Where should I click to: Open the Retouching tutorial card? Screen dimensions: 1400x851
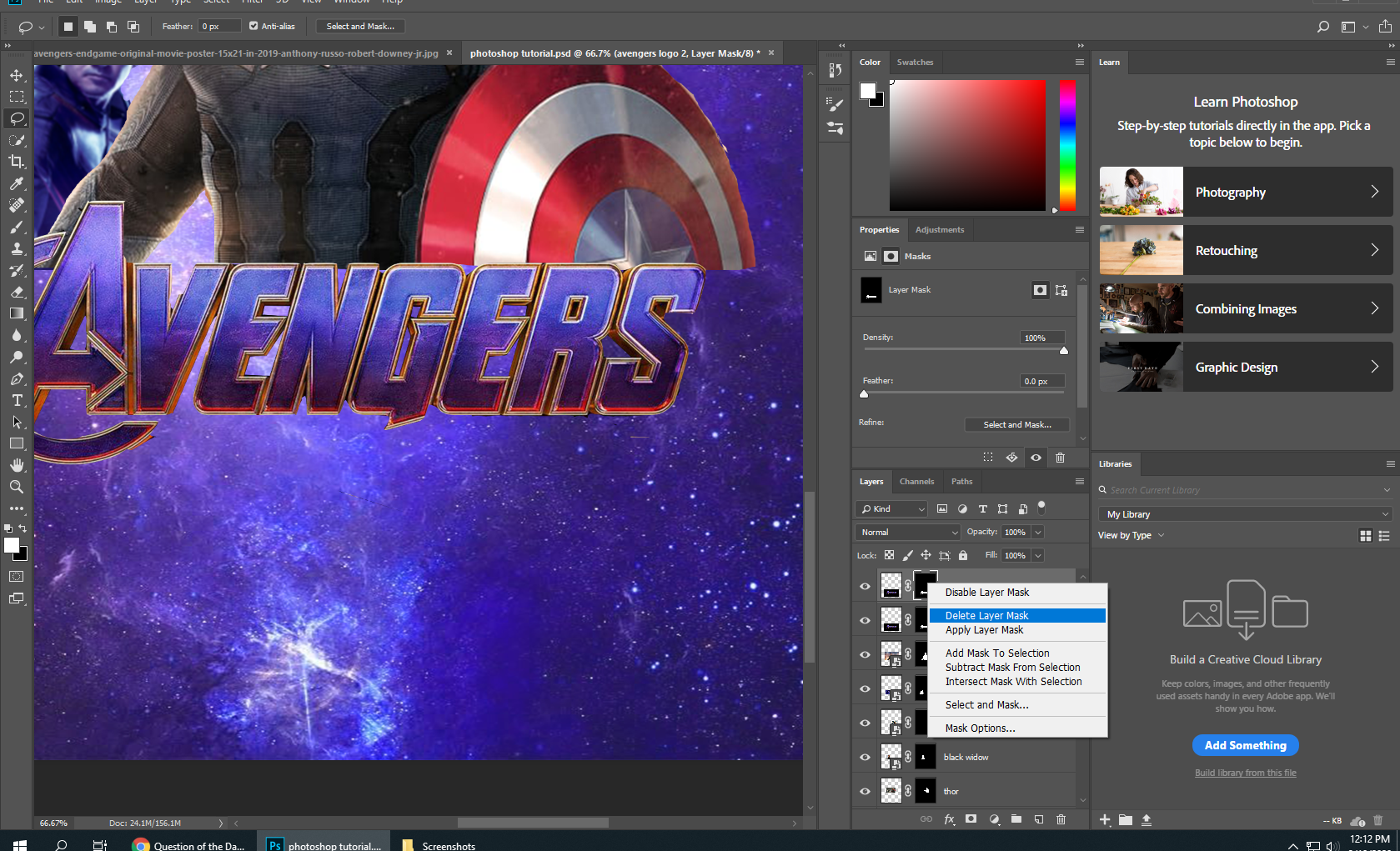1246,250
